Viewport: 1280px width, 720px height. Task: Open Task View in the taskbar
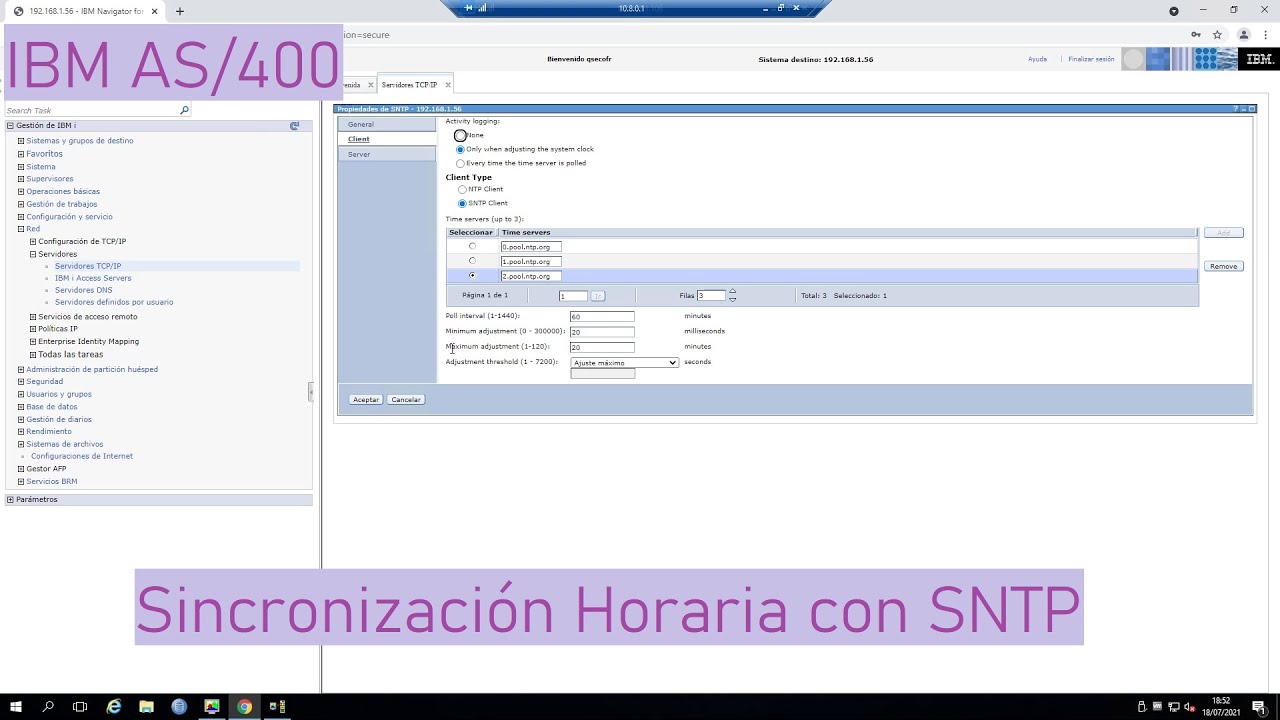tap(80, 707)
